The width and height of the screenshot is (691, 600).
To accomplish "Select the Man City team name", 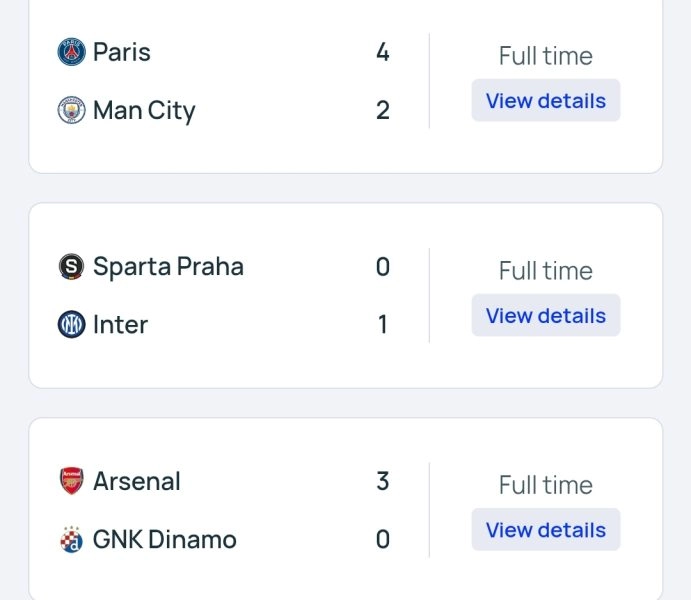I will (x=144, y=110).
